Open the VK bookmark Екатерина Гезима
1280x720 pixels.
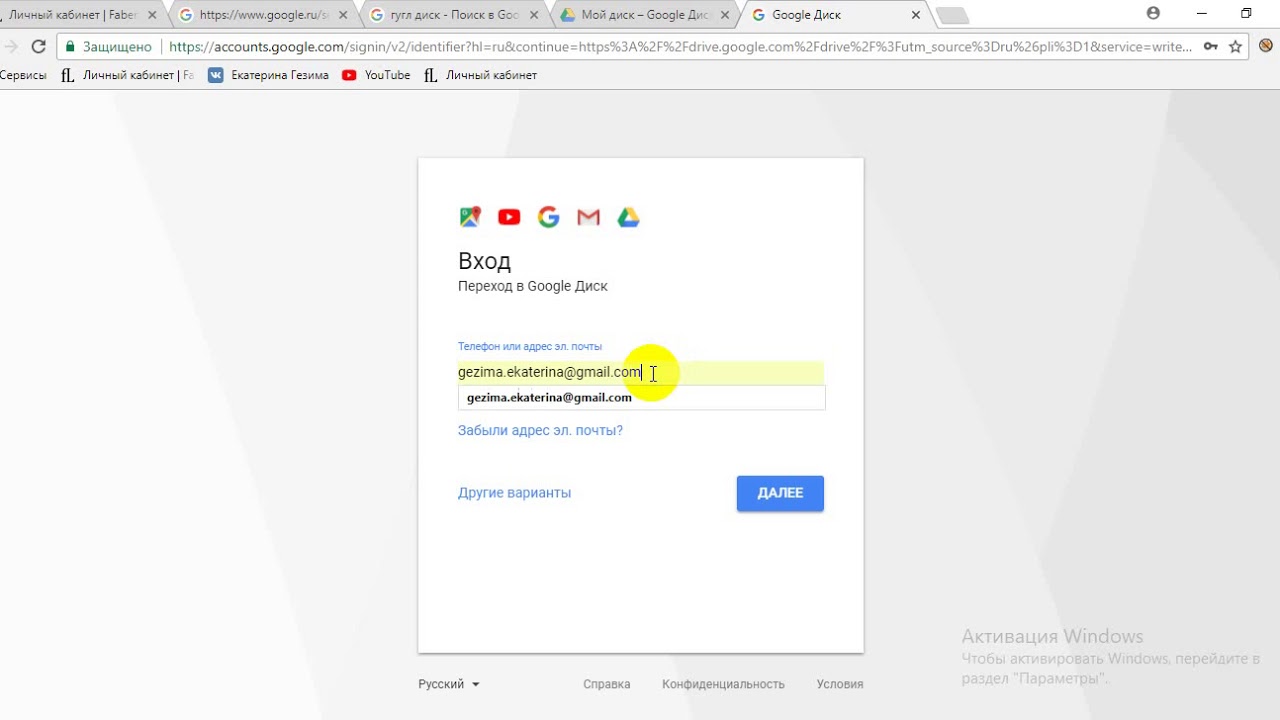268,75
